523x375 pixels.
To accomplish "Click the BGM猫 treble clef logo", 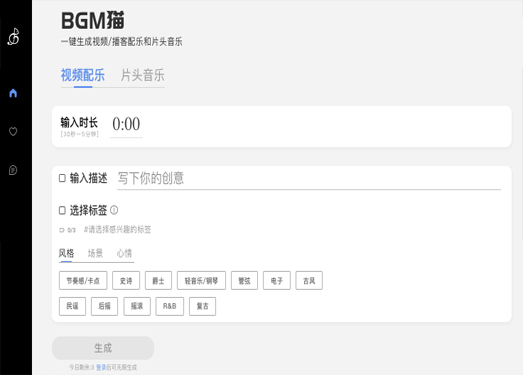I will (x=13, y=36).
